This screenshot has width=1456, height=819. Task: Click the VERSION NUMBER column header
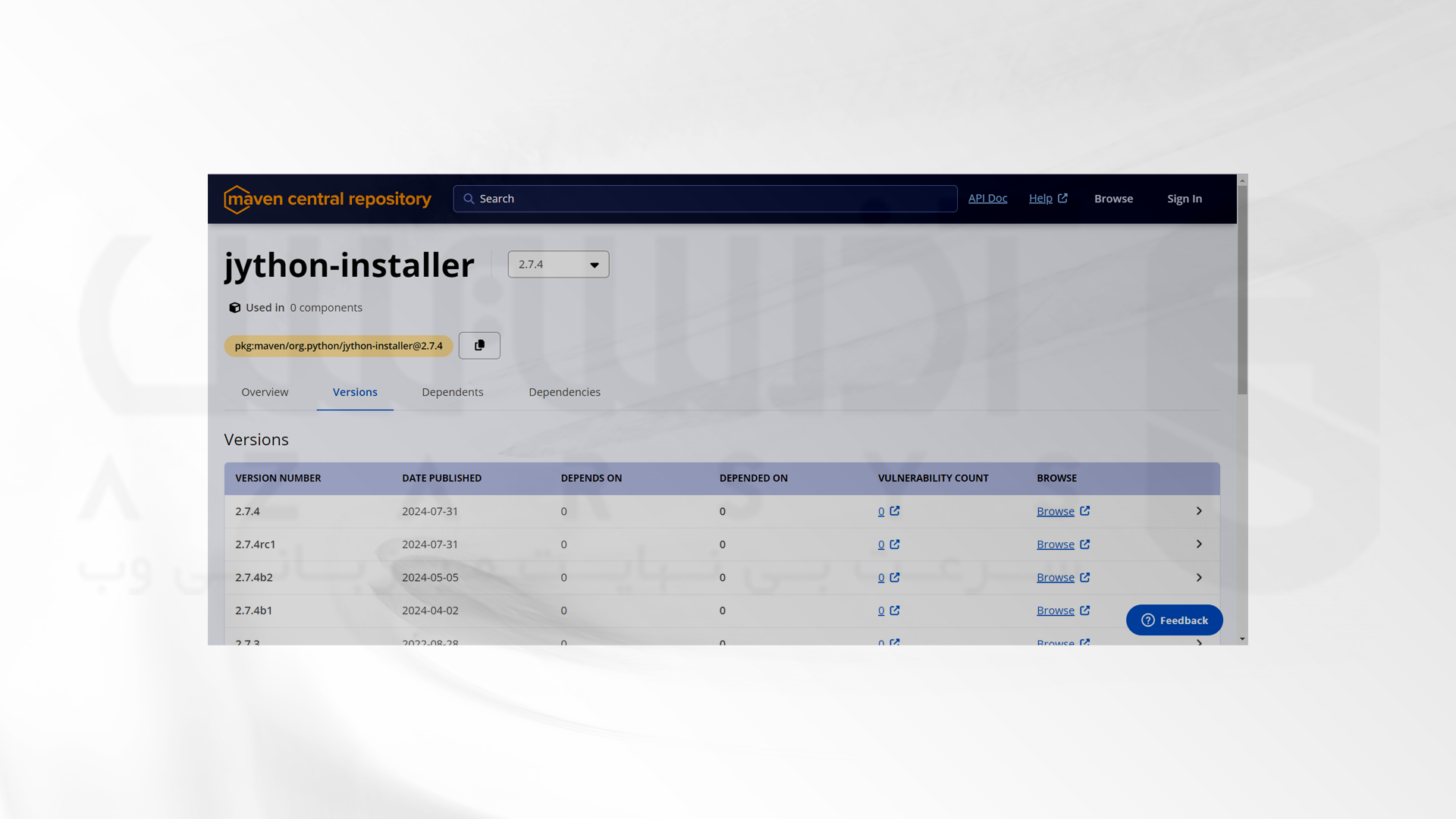(x=278, y=479)
